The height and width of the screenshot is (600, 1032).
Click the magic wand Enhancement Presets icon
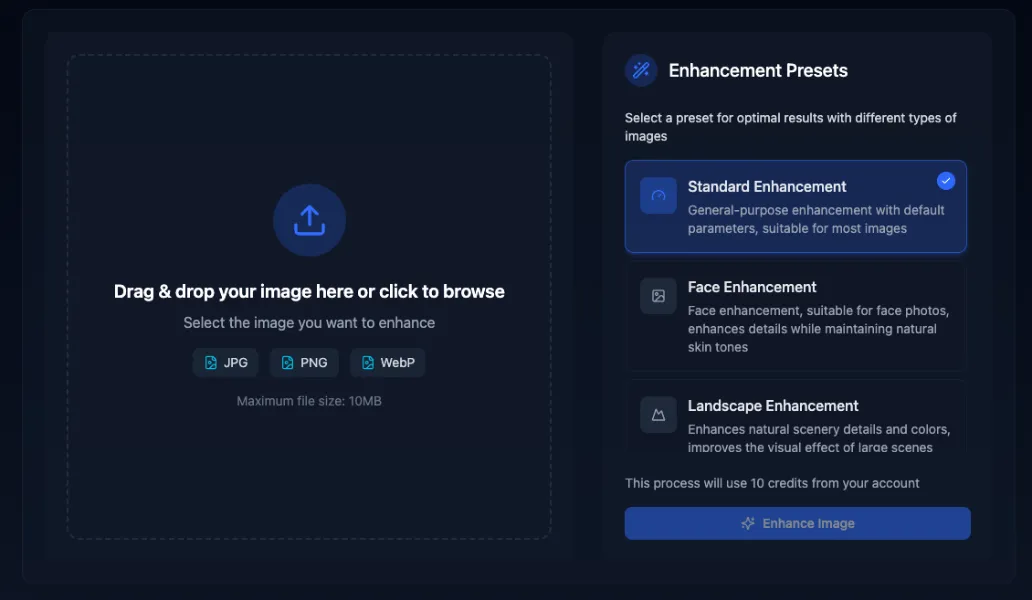point(641,70)
